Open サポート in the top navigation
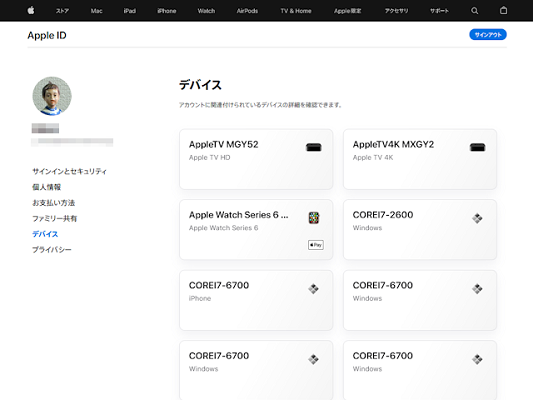The width and height of the screenshot is (533, 400). point(439,11)
